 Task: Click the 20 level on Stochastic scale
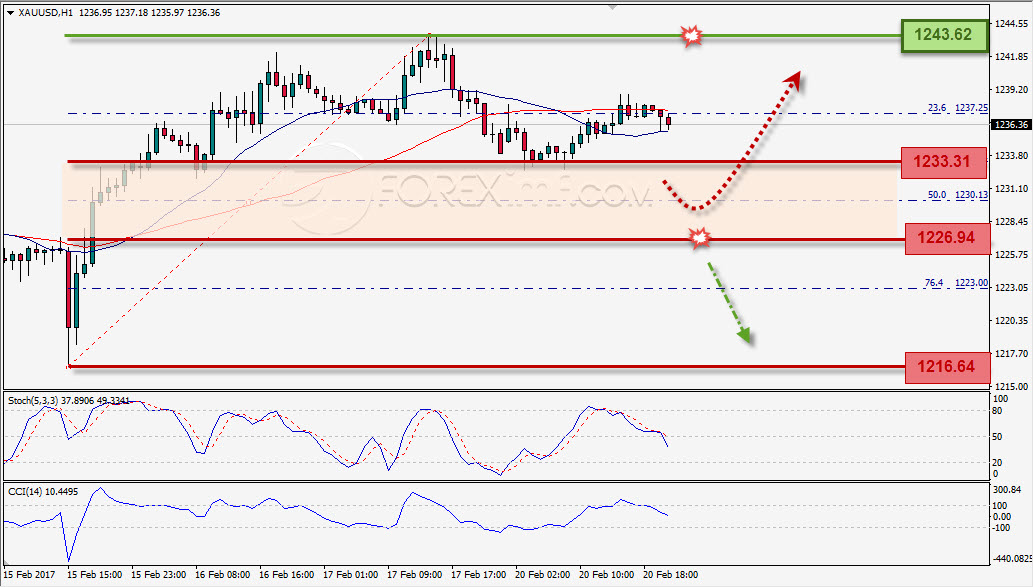[998, 462]
